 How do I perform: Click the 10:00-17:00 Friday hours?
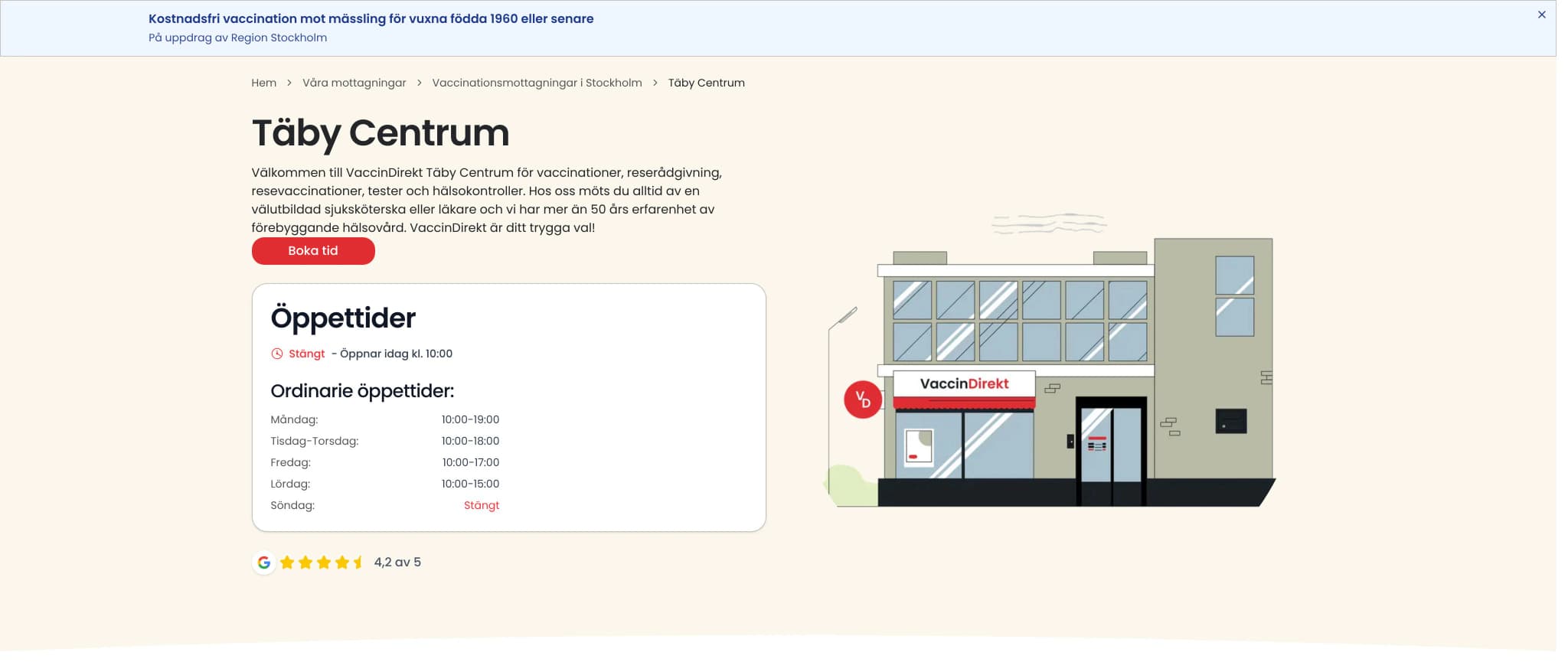point(471,462)
